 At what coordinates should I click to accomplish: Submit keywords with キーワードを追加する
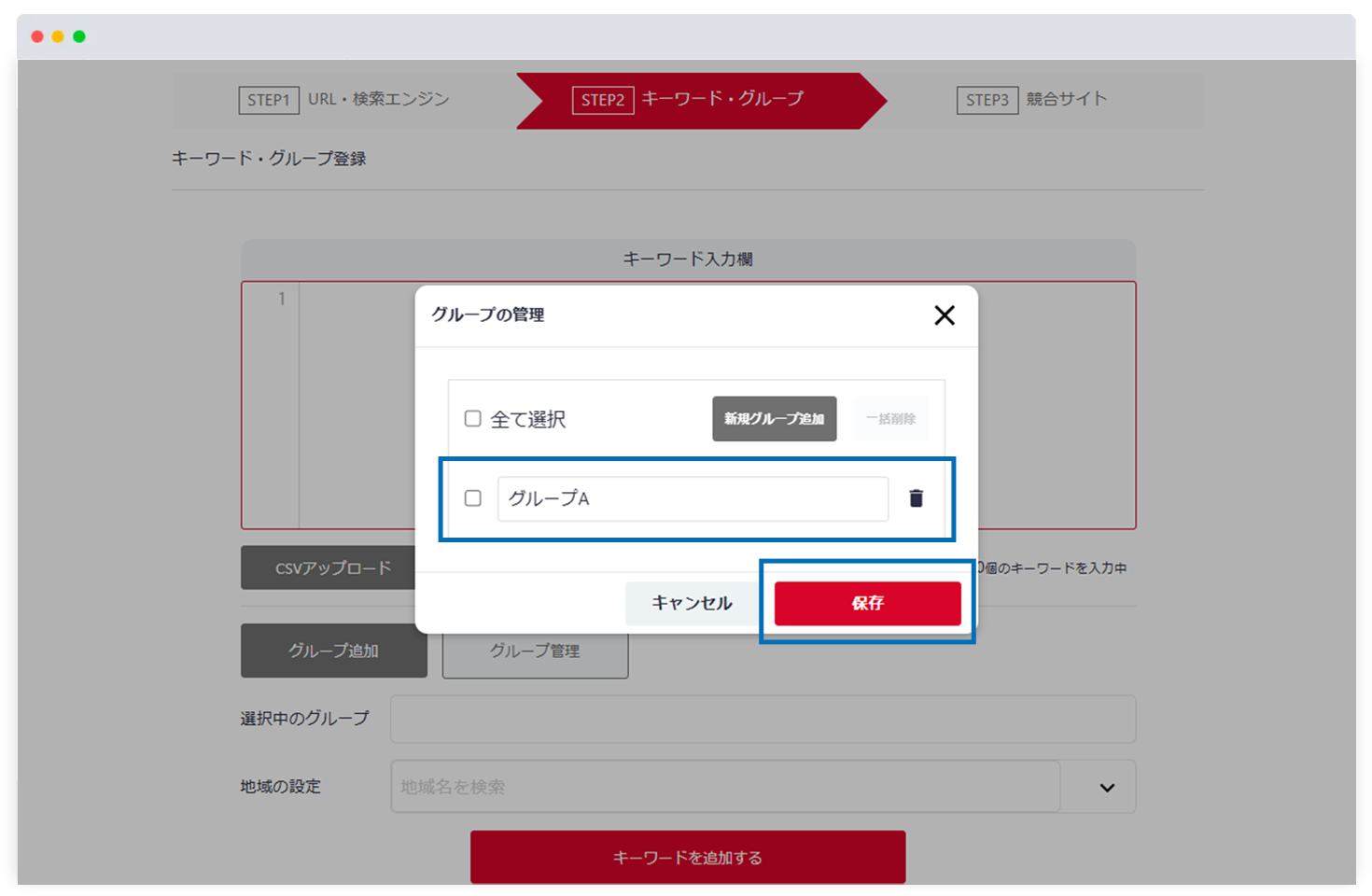pyautogui.click(x=687, y=856)
